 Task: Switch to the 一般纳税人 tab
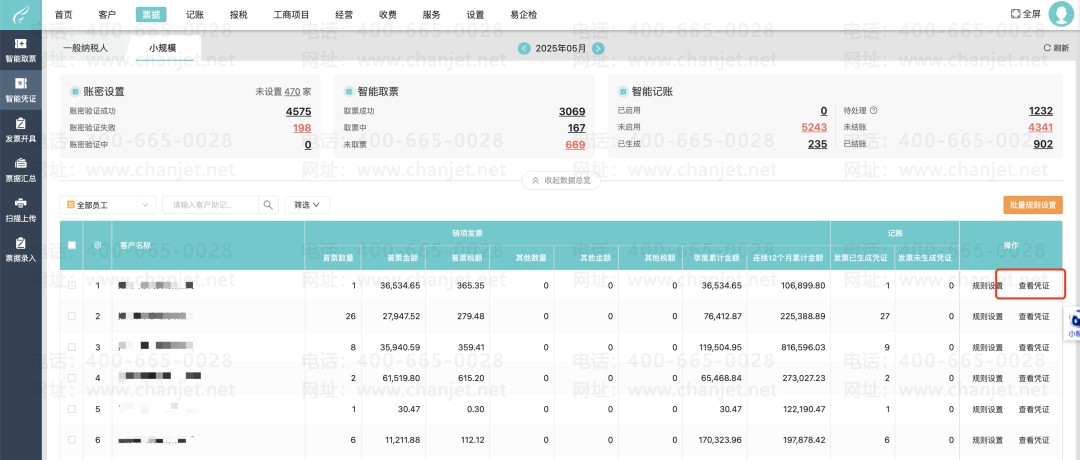pyautogui.click(x=85, y=48)
